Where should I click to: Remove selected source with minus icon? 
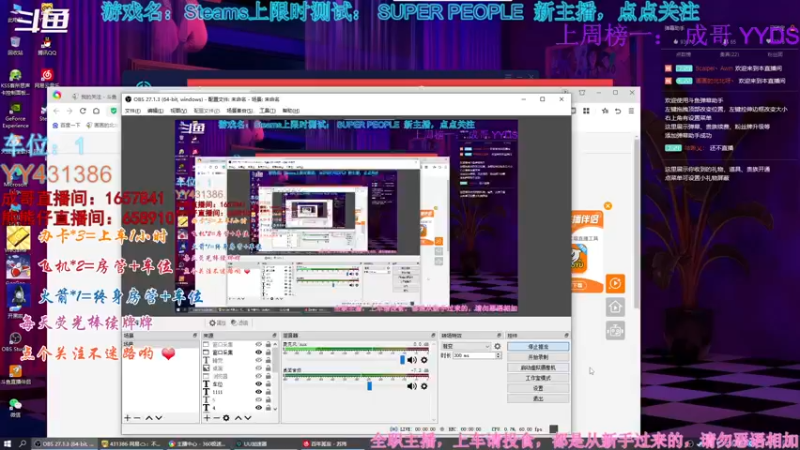(216, 418)
